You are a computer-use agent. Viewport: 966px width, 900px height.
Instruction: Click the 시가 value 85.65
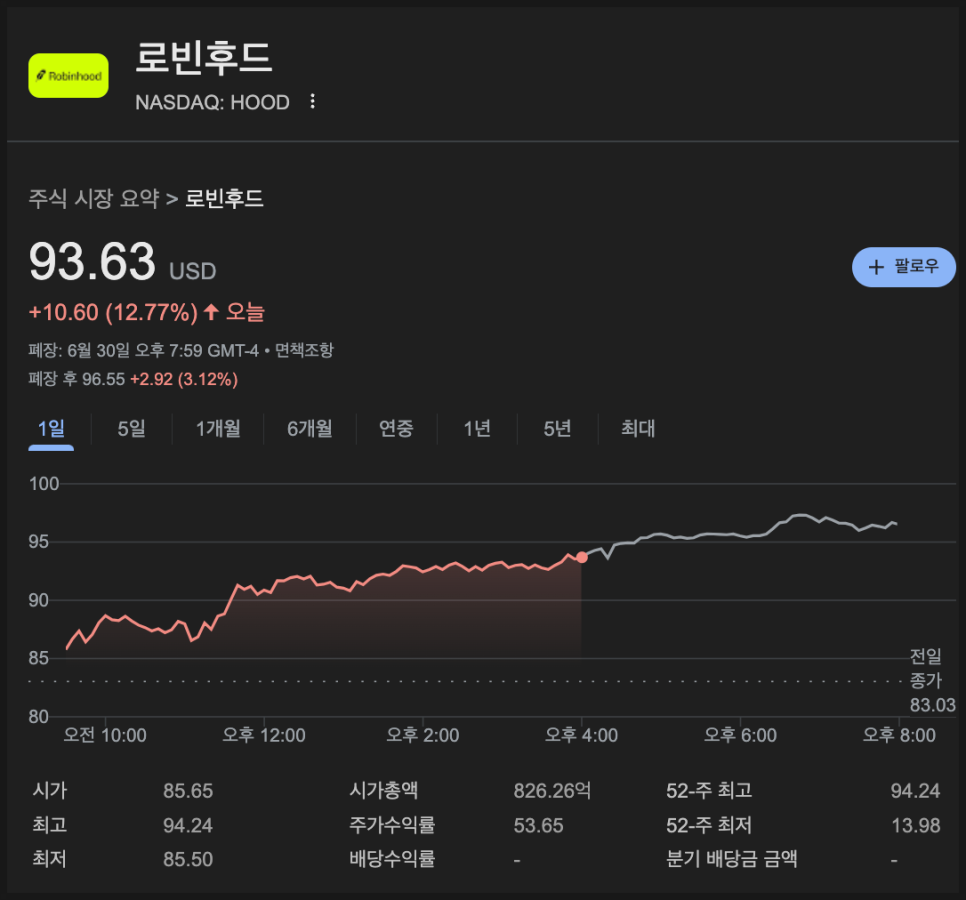188,791
